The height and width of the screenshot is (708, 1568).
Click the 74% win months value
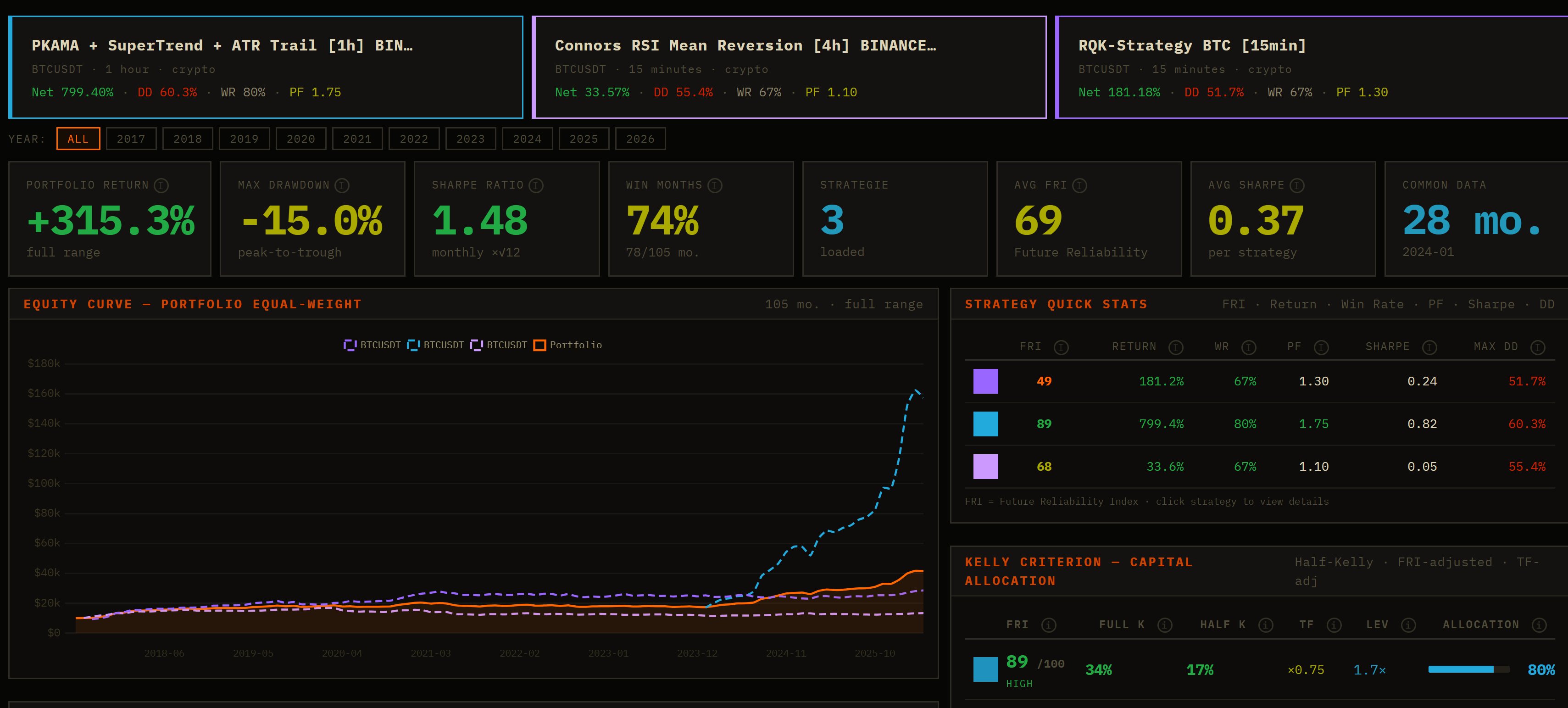(x=662, y=220)
